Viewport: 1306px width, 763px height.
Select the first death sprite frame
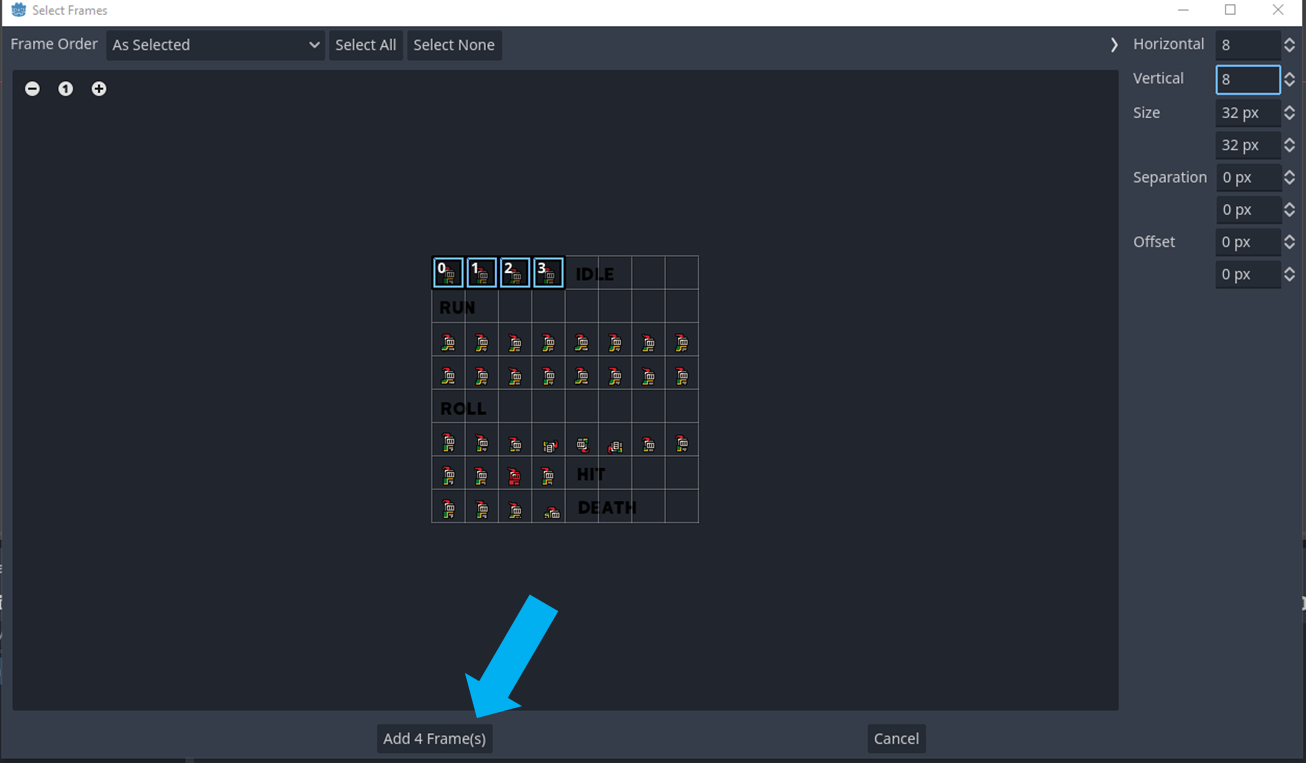tap(448, 506)
